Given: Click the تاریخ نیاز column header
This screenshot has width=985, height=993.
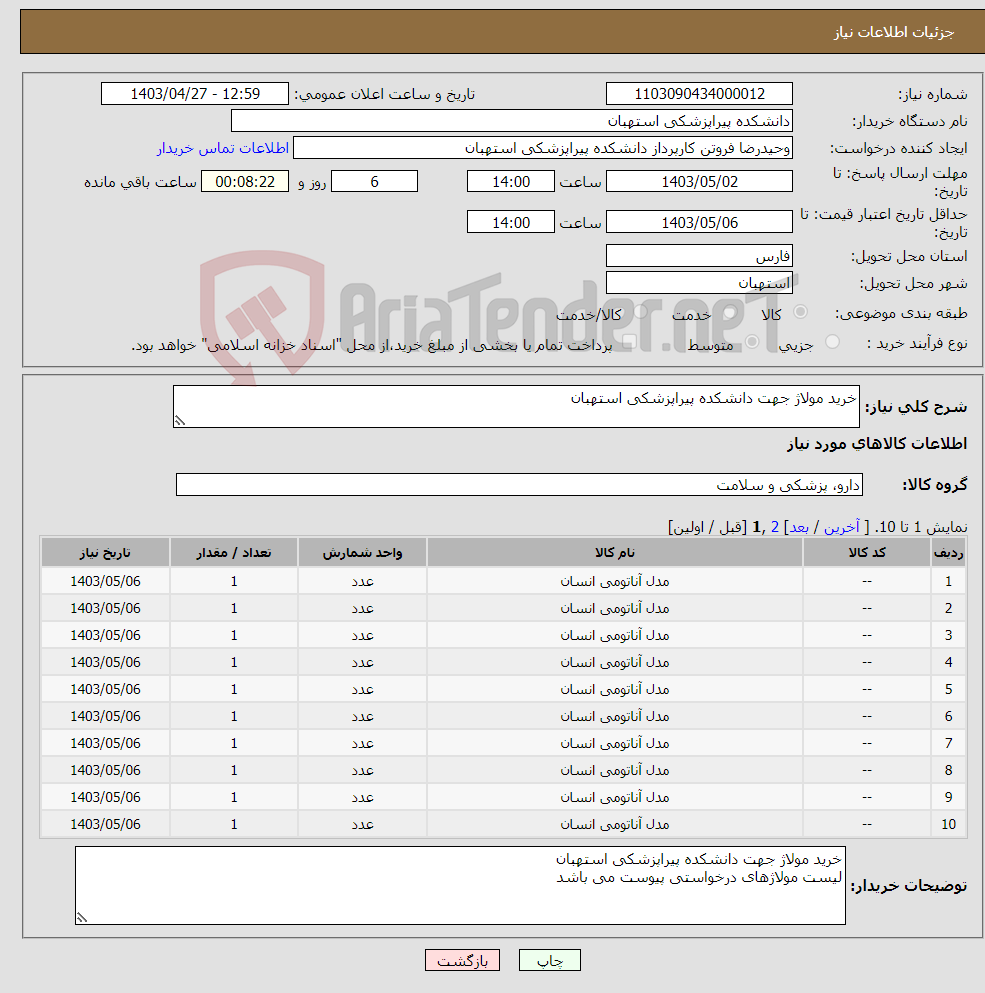Looking at the screenshot, I should (105, 552).
